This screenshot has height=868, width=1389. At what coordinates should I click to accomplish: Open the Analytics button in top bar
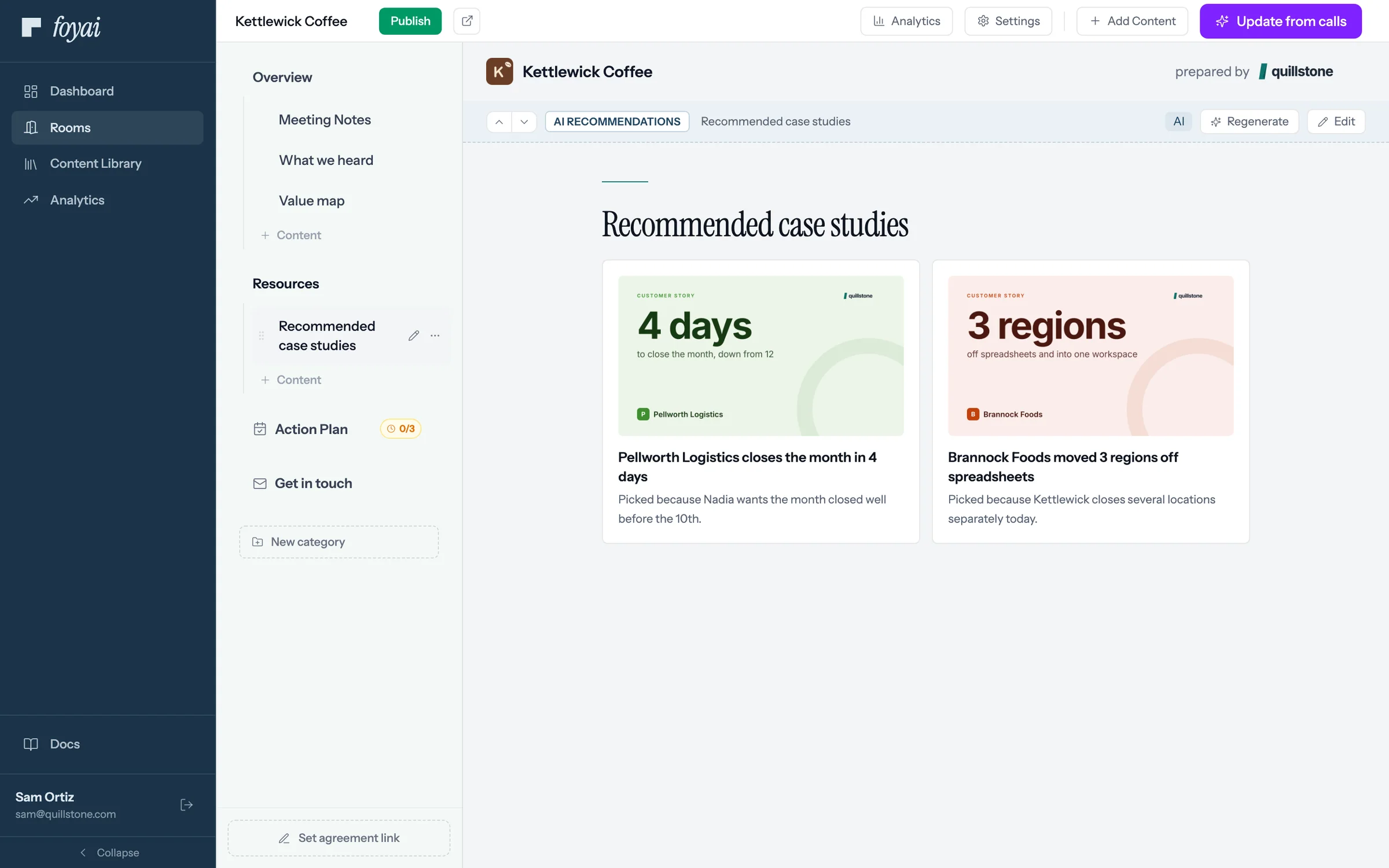906,21
